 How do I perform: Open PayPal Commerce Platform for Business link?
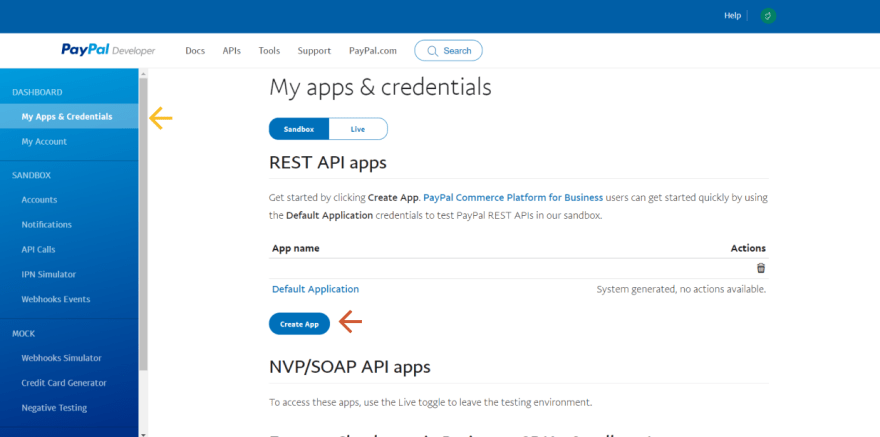[513, 197]
